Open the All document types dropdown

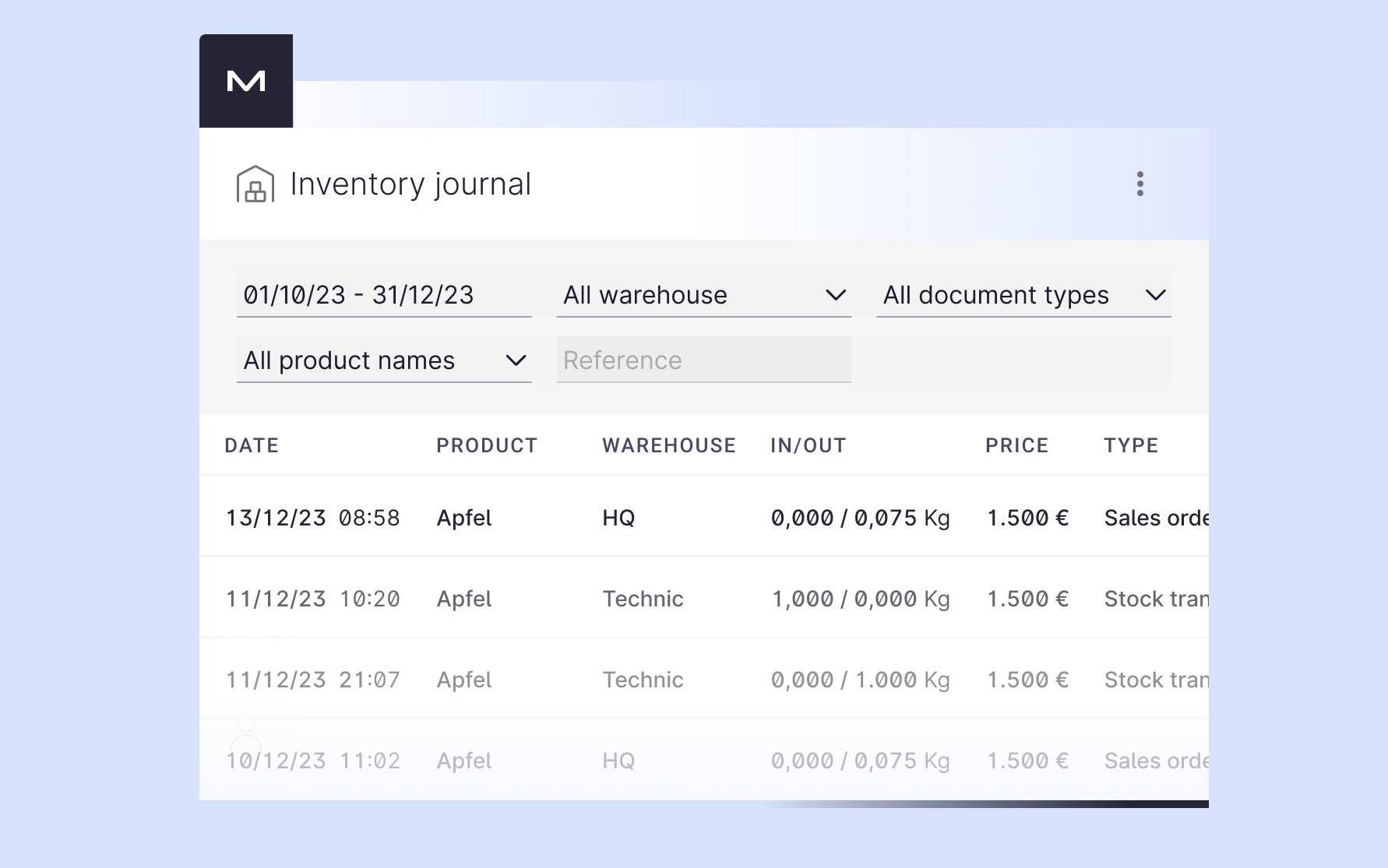(x=1023, y=295)
